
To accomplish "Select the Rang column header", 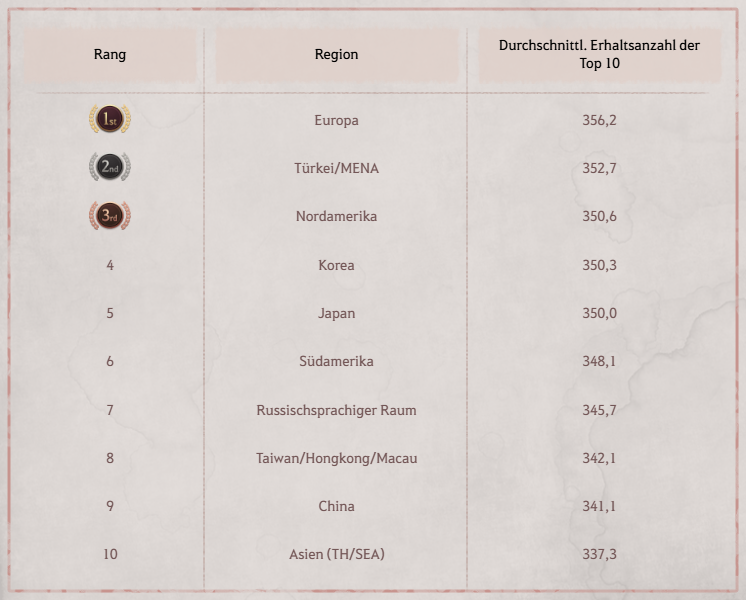I will click(x=110, y=54).
